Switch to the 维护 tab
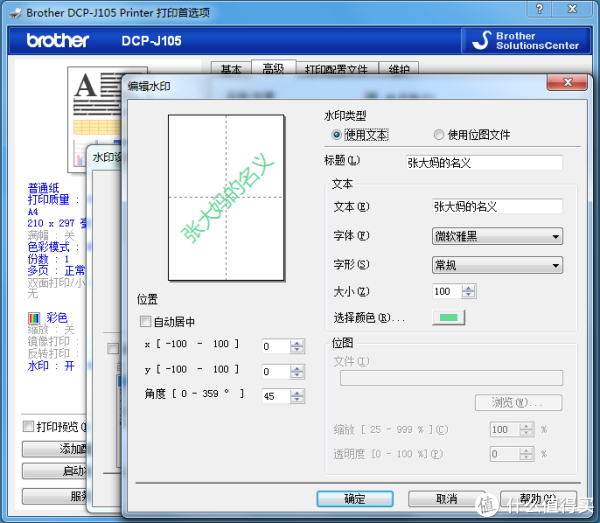This screenshot has width=600, height=523. (x=399, y=69)
